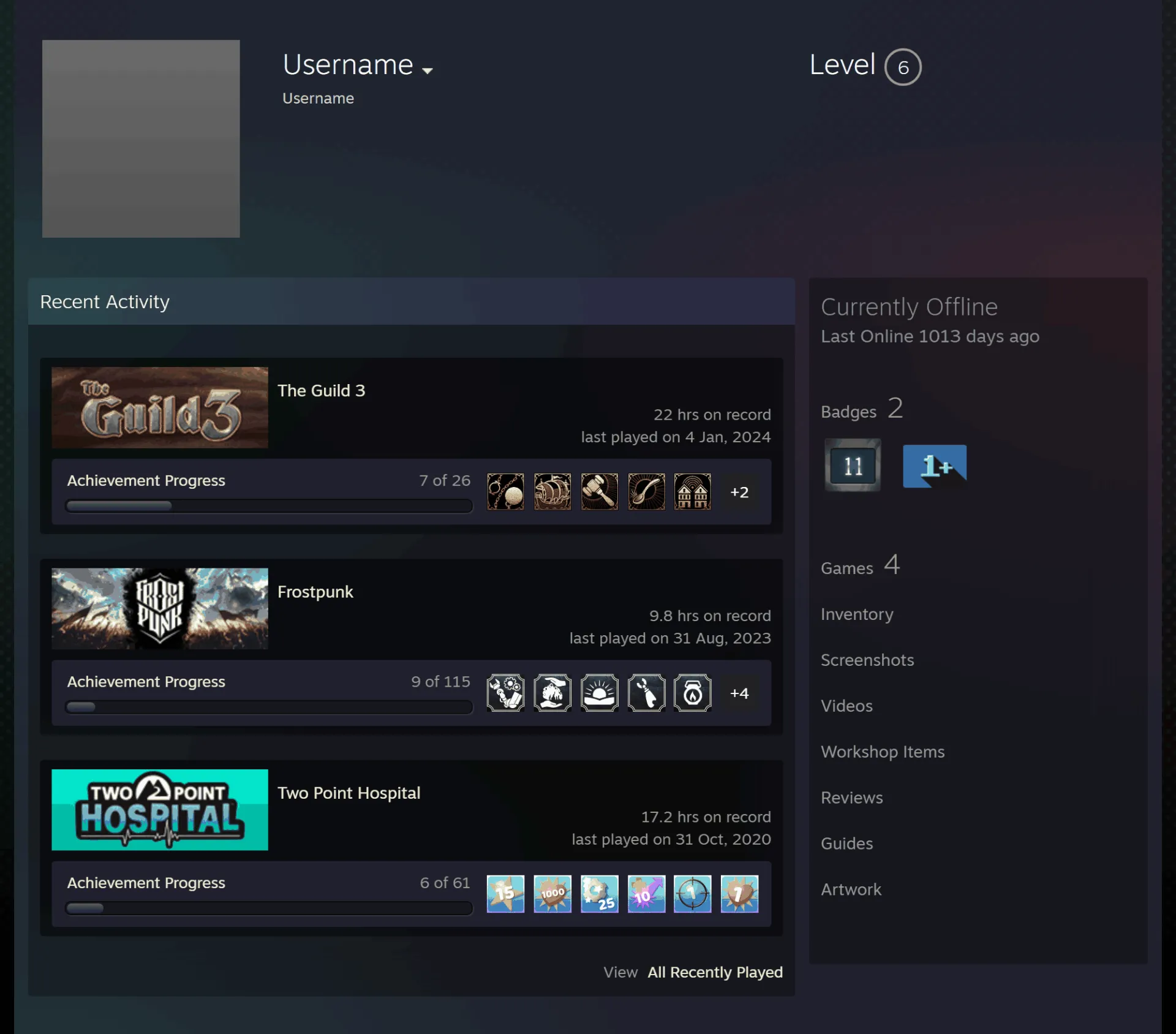Go to Workshop Items
1176x1034 pixels.
pyautogui.click(x=883, y=752)
